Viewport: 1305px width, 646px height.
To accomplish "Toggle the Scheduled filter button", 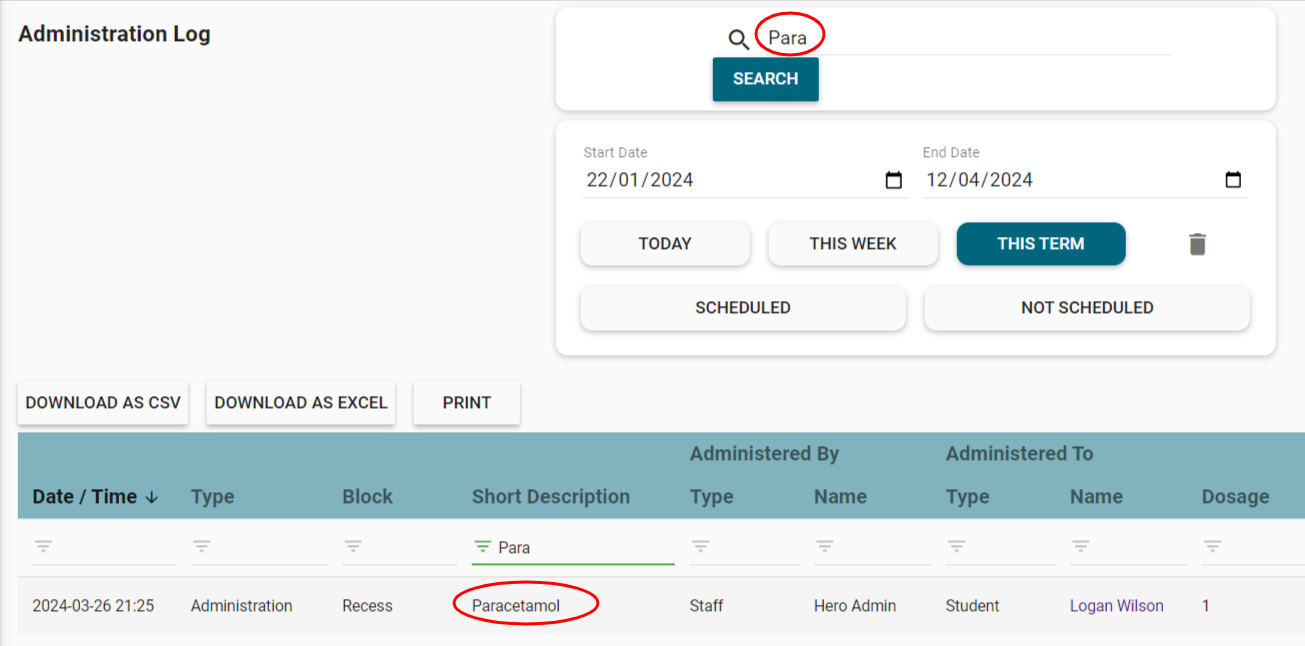I will (742, 308).
